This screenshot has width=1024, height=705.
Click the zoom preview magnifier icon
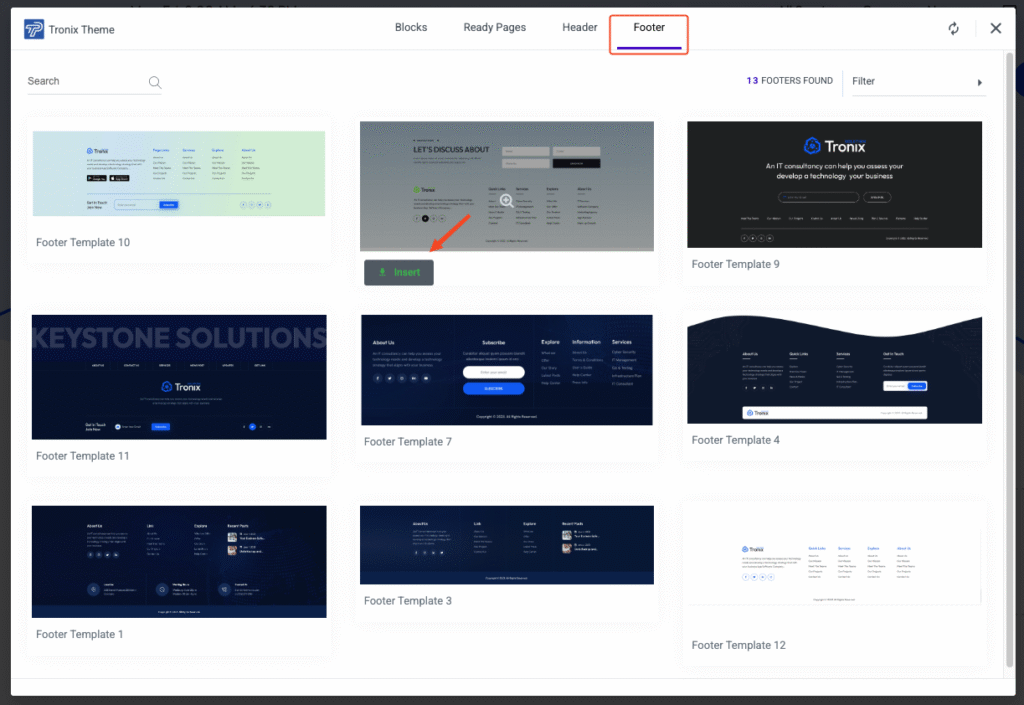click(x=506, y=201)
